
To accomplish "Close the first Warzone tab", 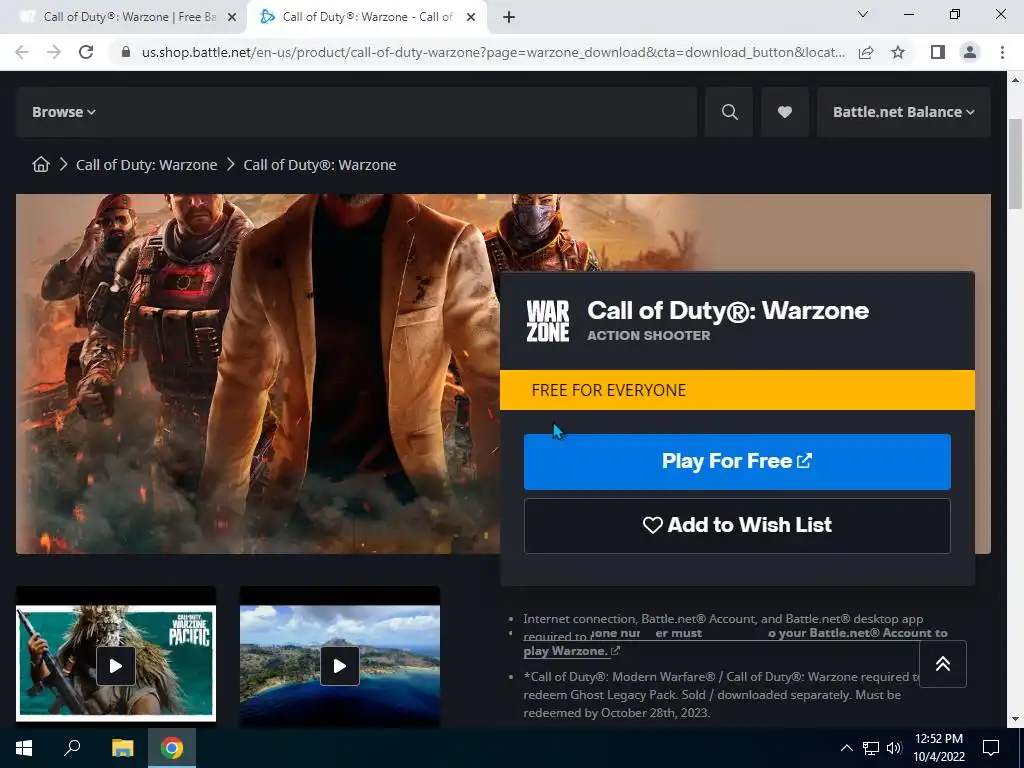I will [231, 17].
